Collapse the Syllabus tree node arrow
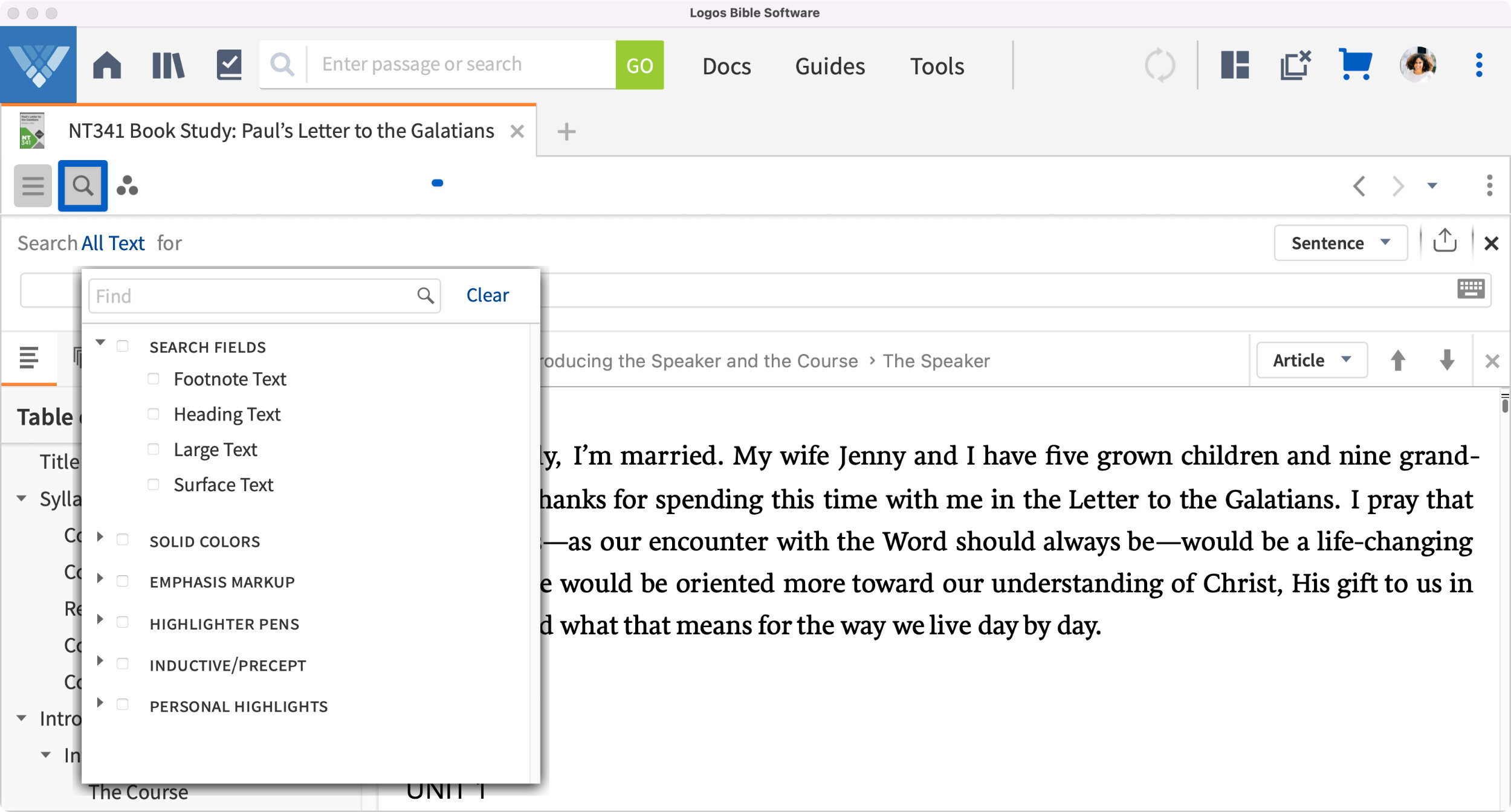Image resolution: width=1511 pixels, height=812 pixels. click(x=22, y=498)
